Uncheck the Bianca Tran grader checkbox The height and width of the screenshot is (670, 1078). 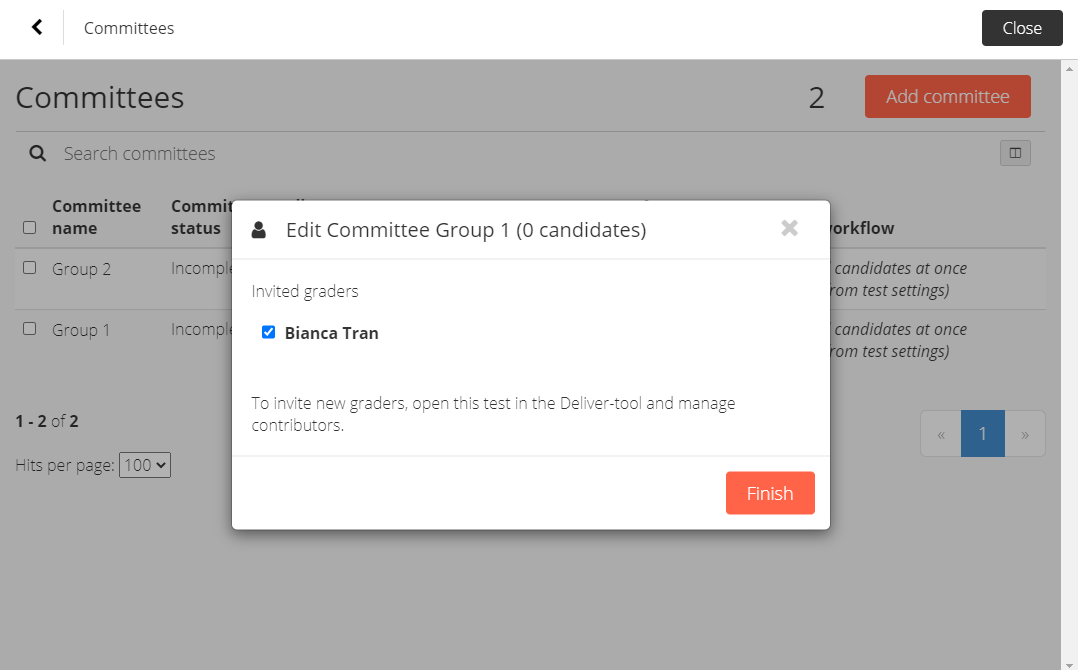268,333
